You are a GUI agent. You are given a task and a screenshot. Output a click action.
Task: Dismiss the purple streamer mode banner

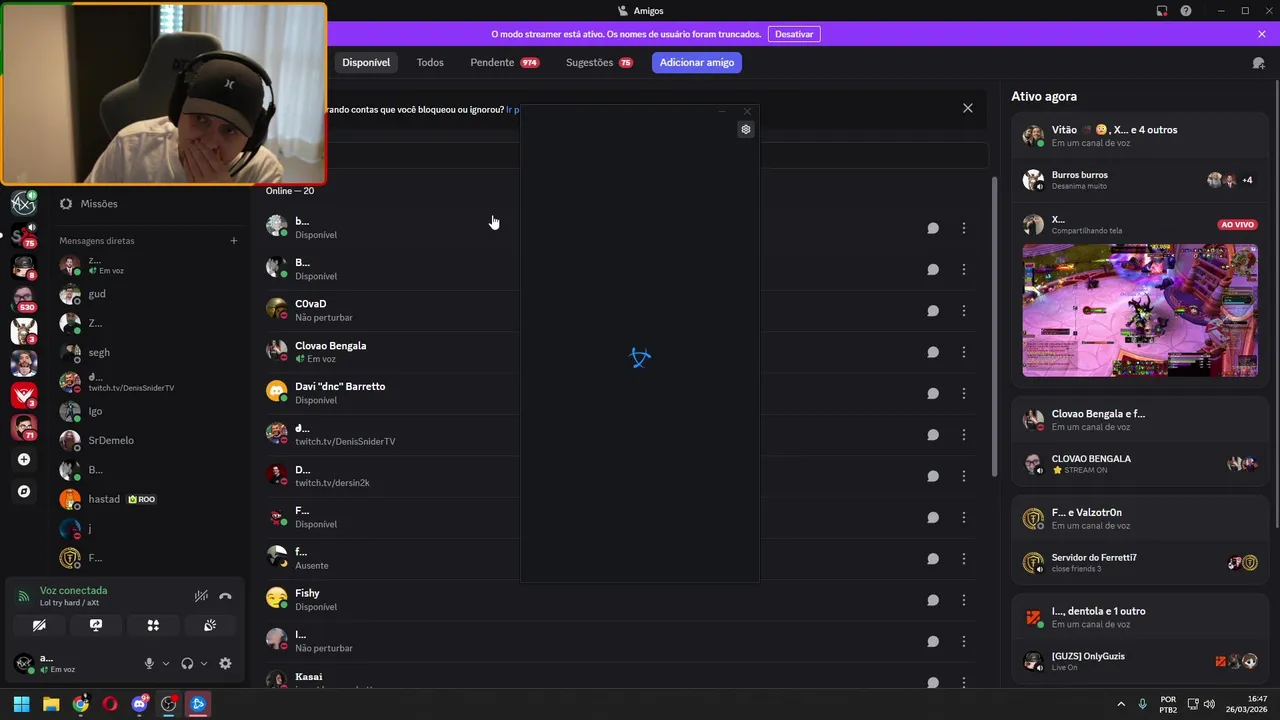pos(1262,34)
